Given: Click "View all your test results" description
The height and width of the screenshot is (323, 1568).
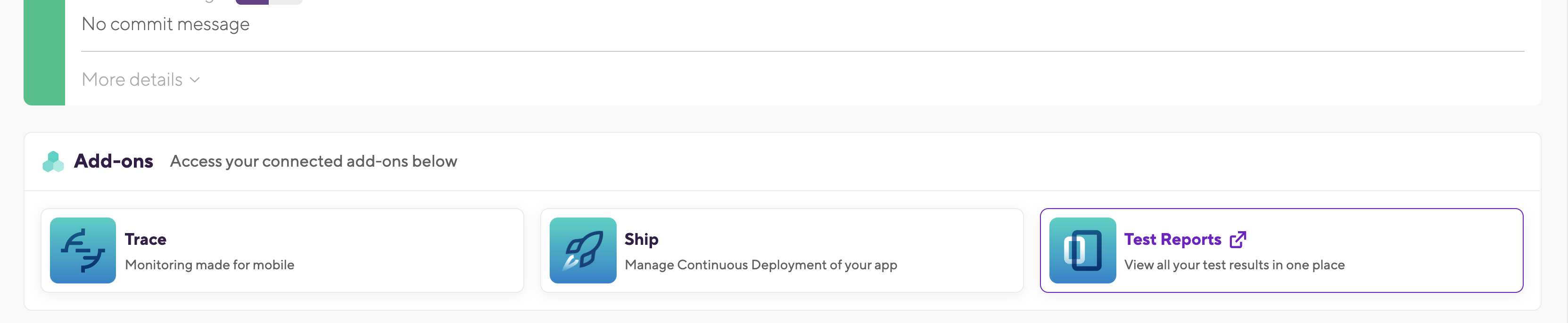Looking at the screenshot, I should pyautogui.click(x=1234, y=265).
